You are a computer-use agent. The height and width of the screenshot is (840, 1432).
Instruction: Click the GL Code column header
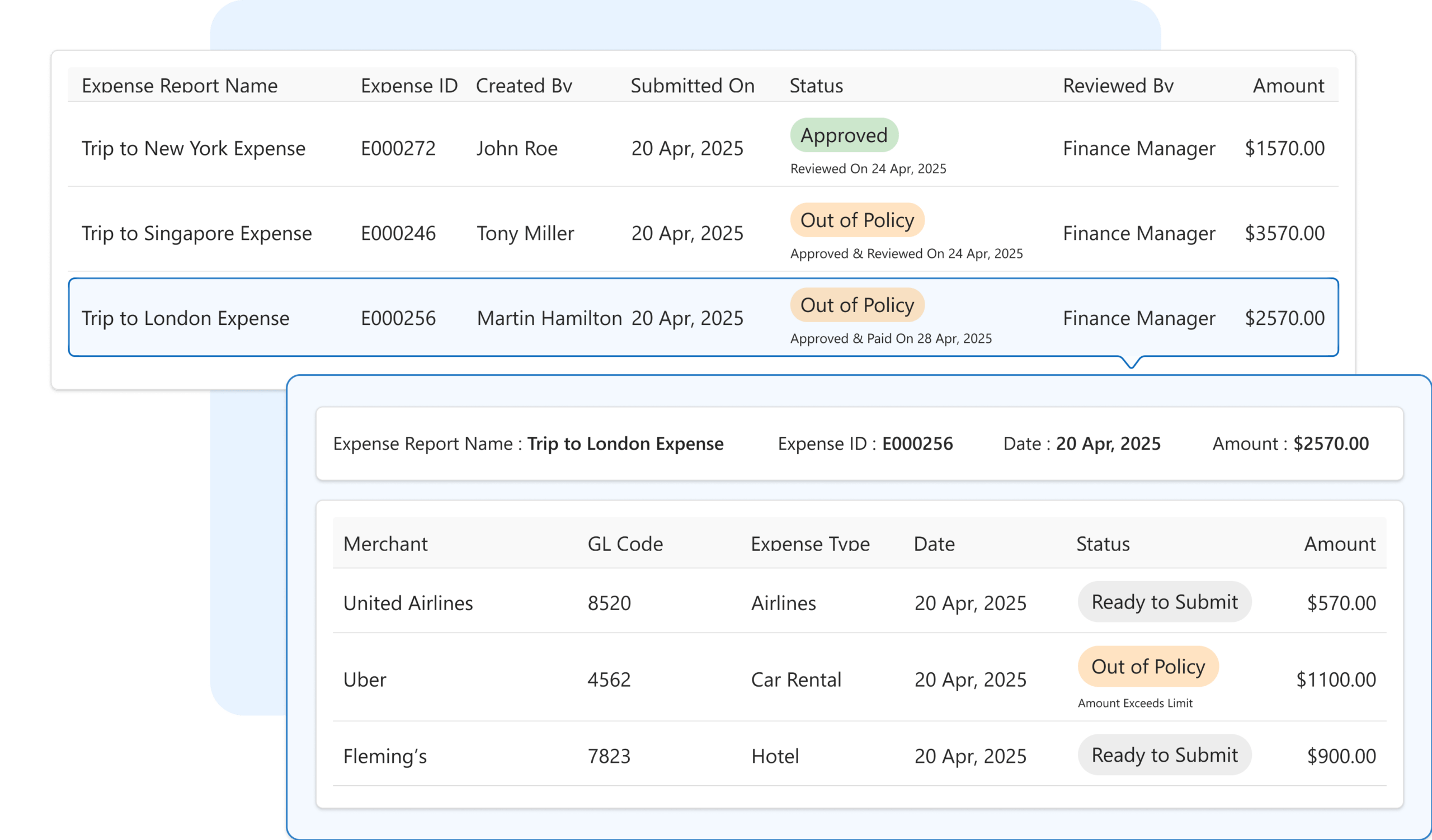pyautogui.click(x=624, y=544)
